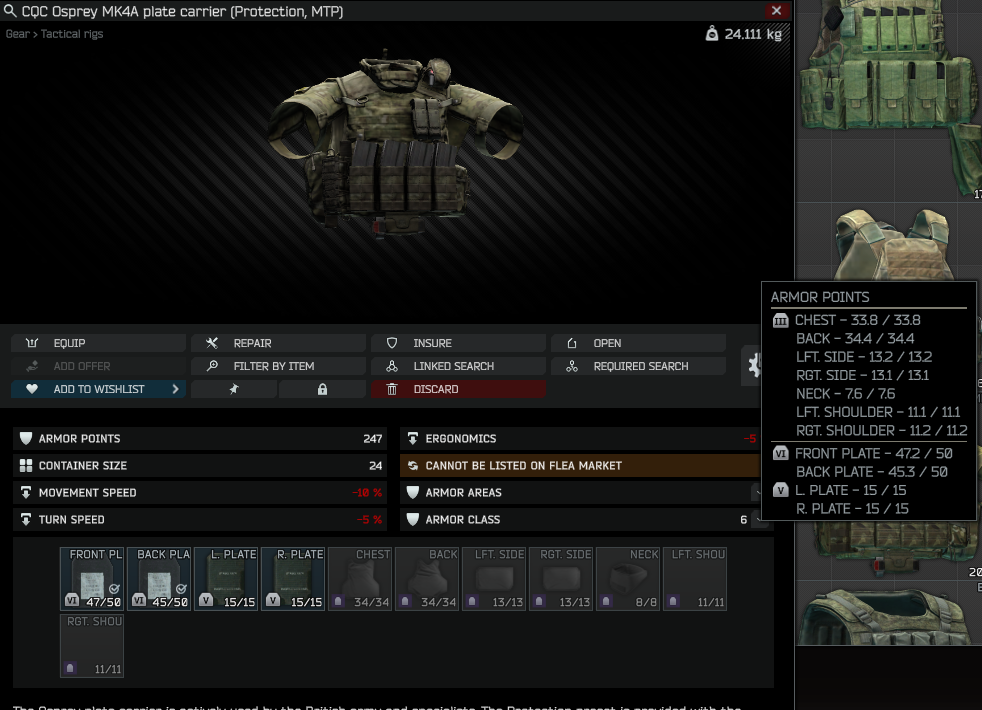Close the item inspection window
Image resolution: width=982 pixels, height=710 pixels.
tap(777, 11)
